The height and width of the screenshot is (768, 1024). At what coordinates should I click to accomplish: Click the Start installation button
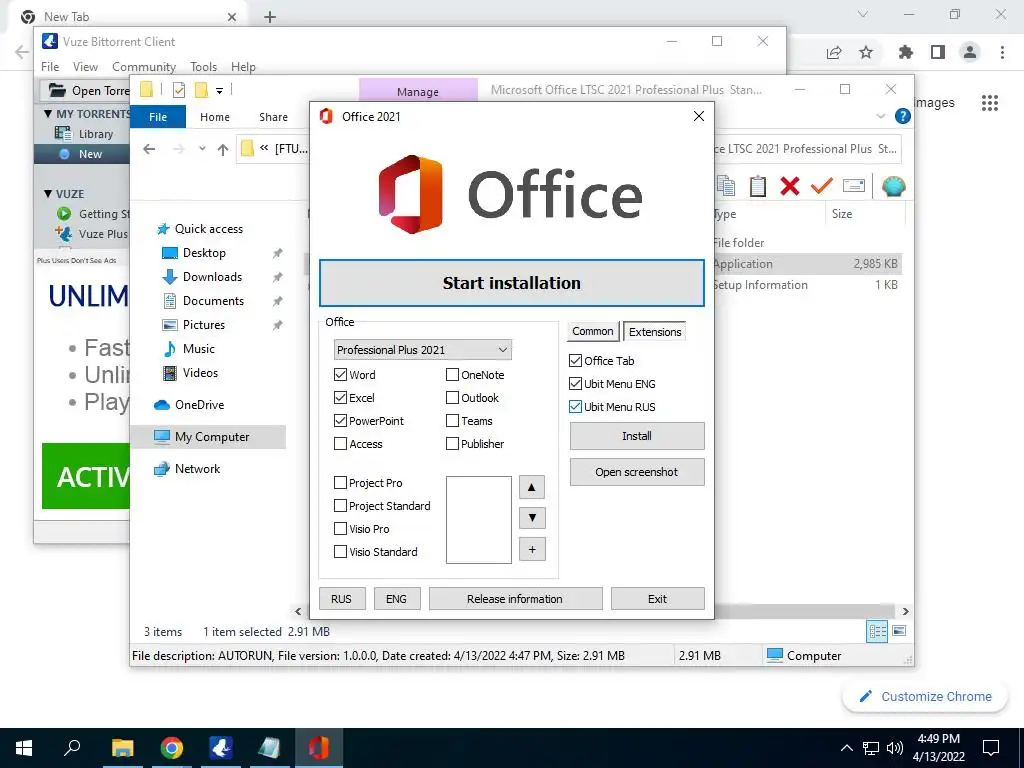click(511, 283)
